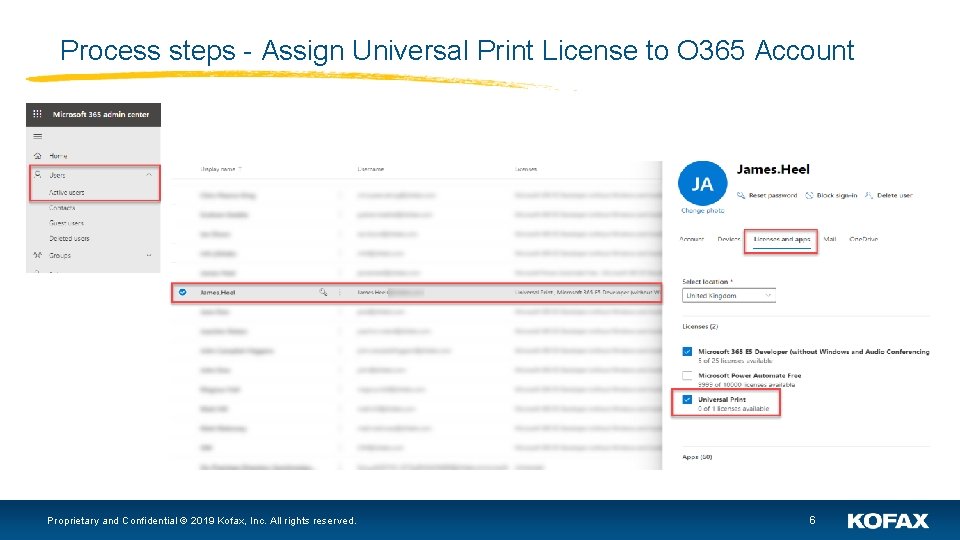Screen dimensions: 960x540
Task: Click the Select location label
Action: coord(707,282)
